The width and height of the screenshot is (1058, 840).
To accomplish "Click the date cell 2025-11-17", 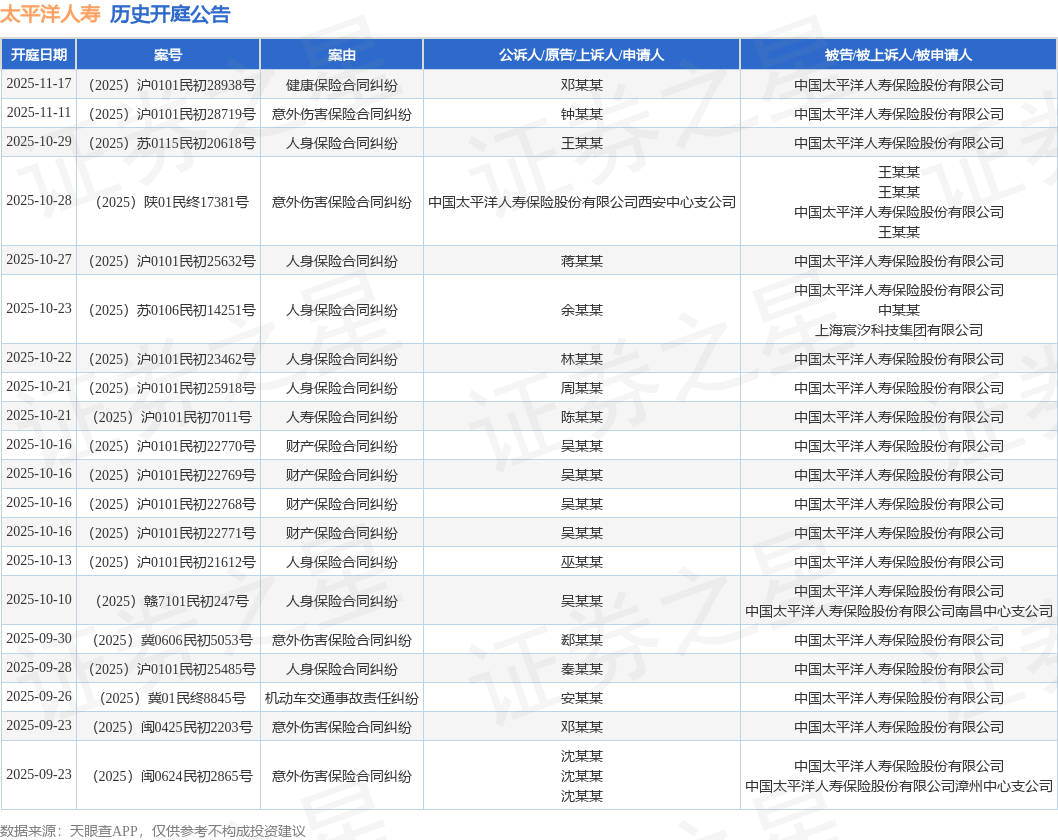I will tap(38, 84).
